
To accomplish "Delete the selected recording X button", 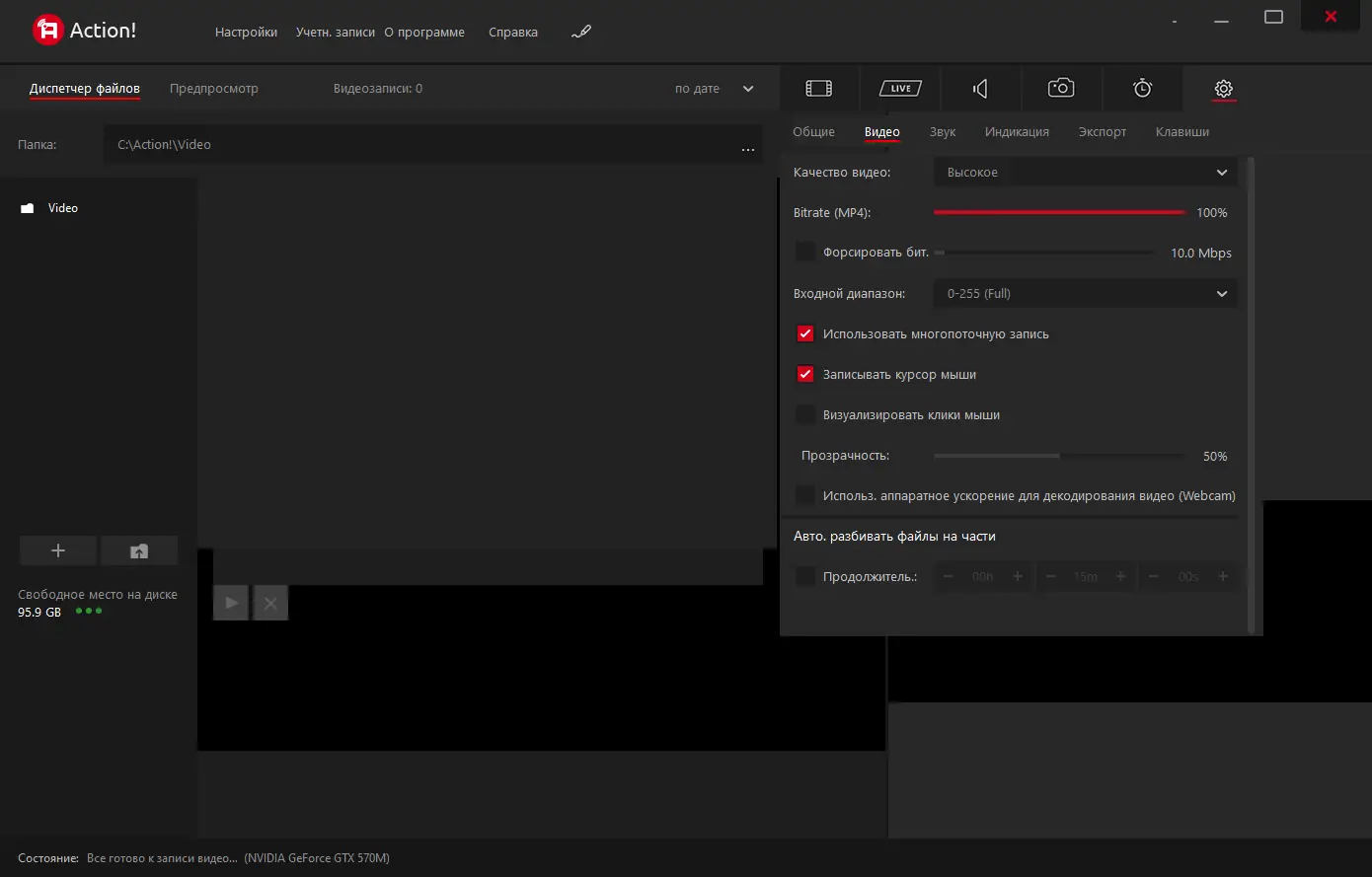I will click(270, 603).
